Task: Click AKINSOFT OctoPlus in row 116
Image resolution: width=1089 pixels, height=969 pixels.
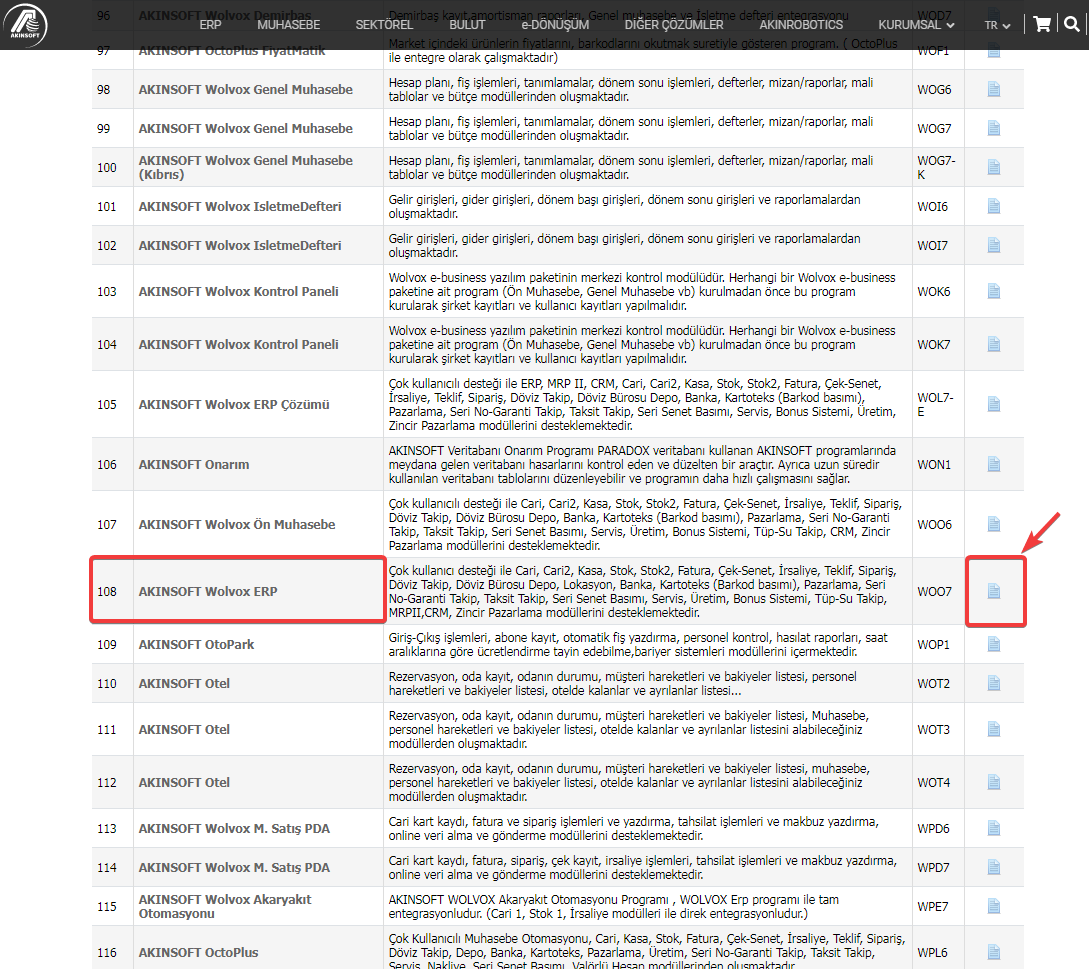Action: [198, 952]
